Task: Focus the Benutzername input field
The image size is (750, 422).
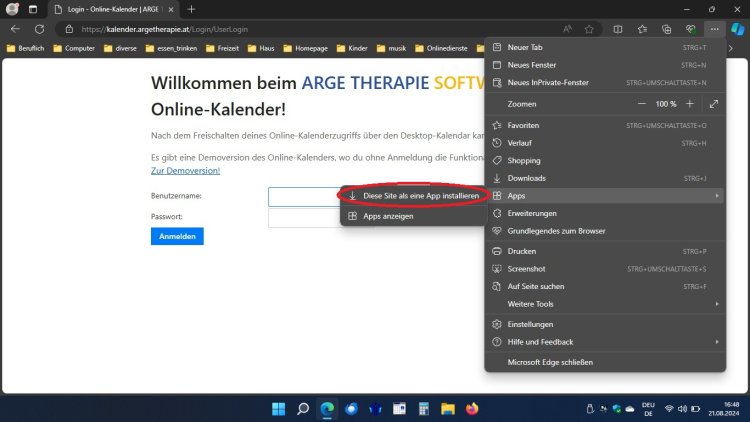Action: click(x=304, y=197)
